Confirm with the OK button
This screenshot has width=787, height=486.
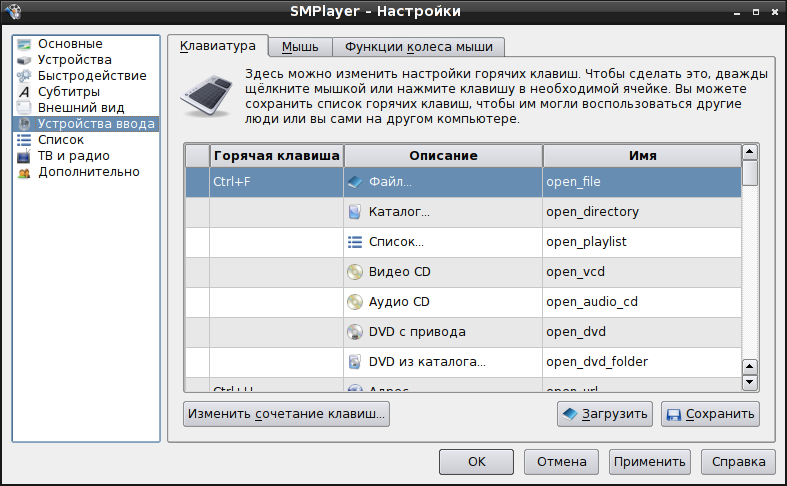click(x=476, y=462)
